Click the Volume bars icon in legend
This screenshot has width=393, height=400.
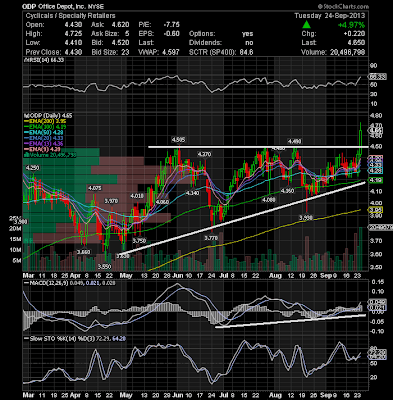(x=24, y=155)
